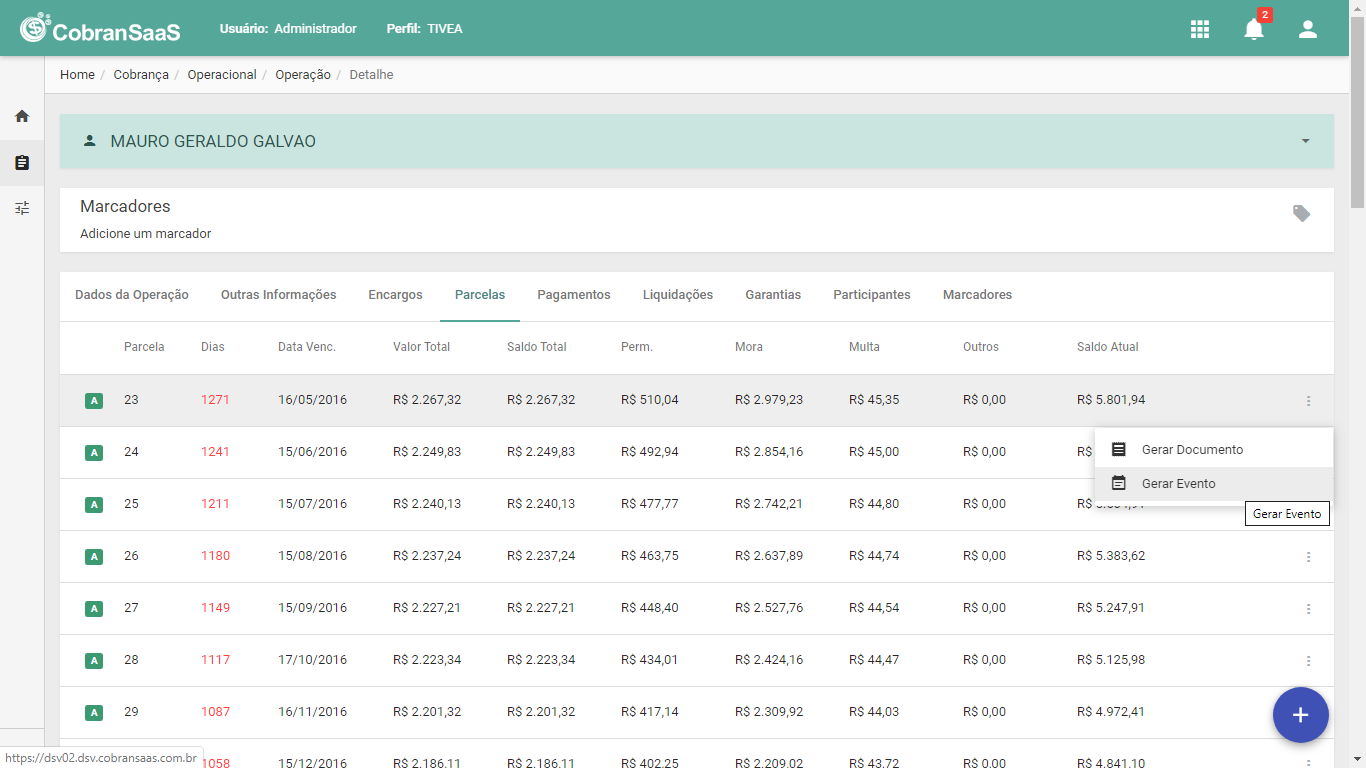The image size is (1366, 768).
Task: Click the Valor Total column header
Action: point(422,347)
